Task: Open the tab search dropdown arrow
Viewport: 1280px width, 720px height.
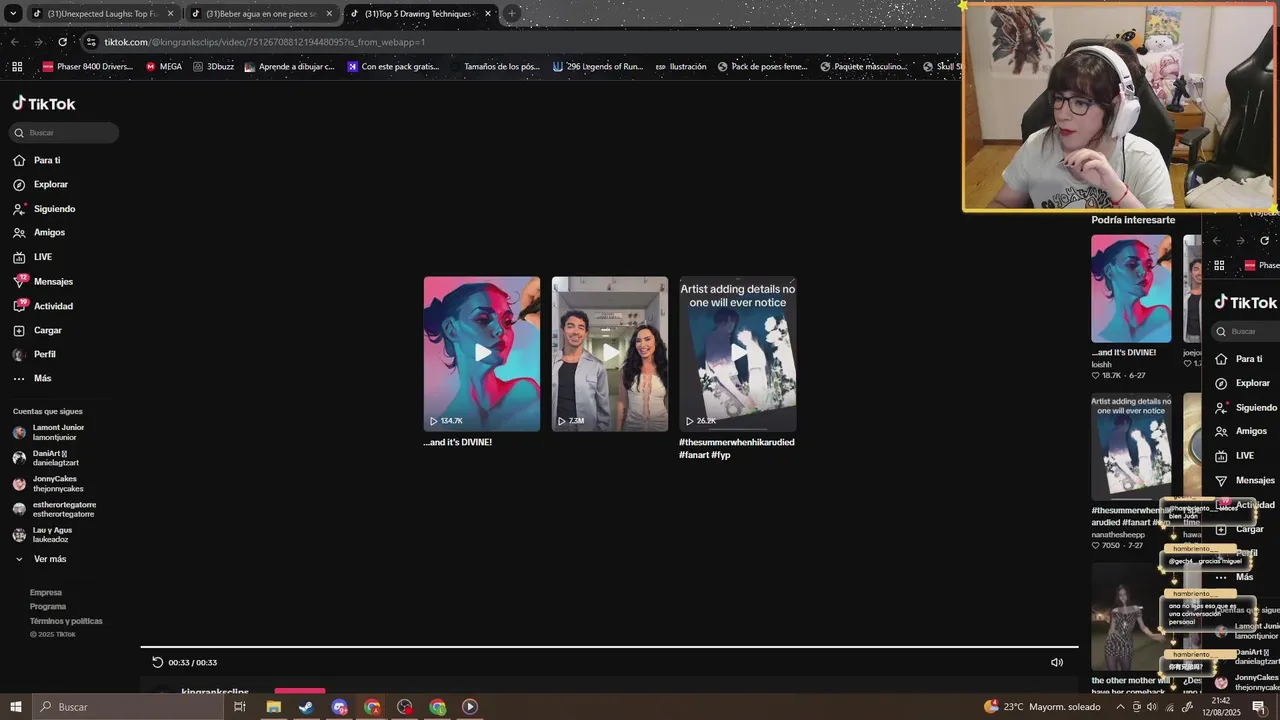Action: (13, 14)
